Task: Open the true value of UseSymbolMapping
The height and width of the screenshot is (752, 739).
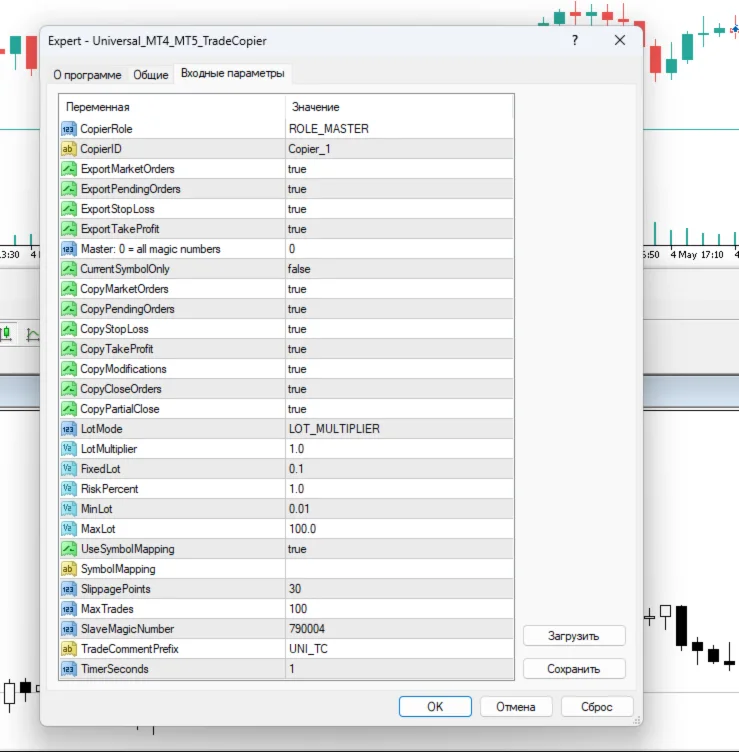Action: coord(399,549)
